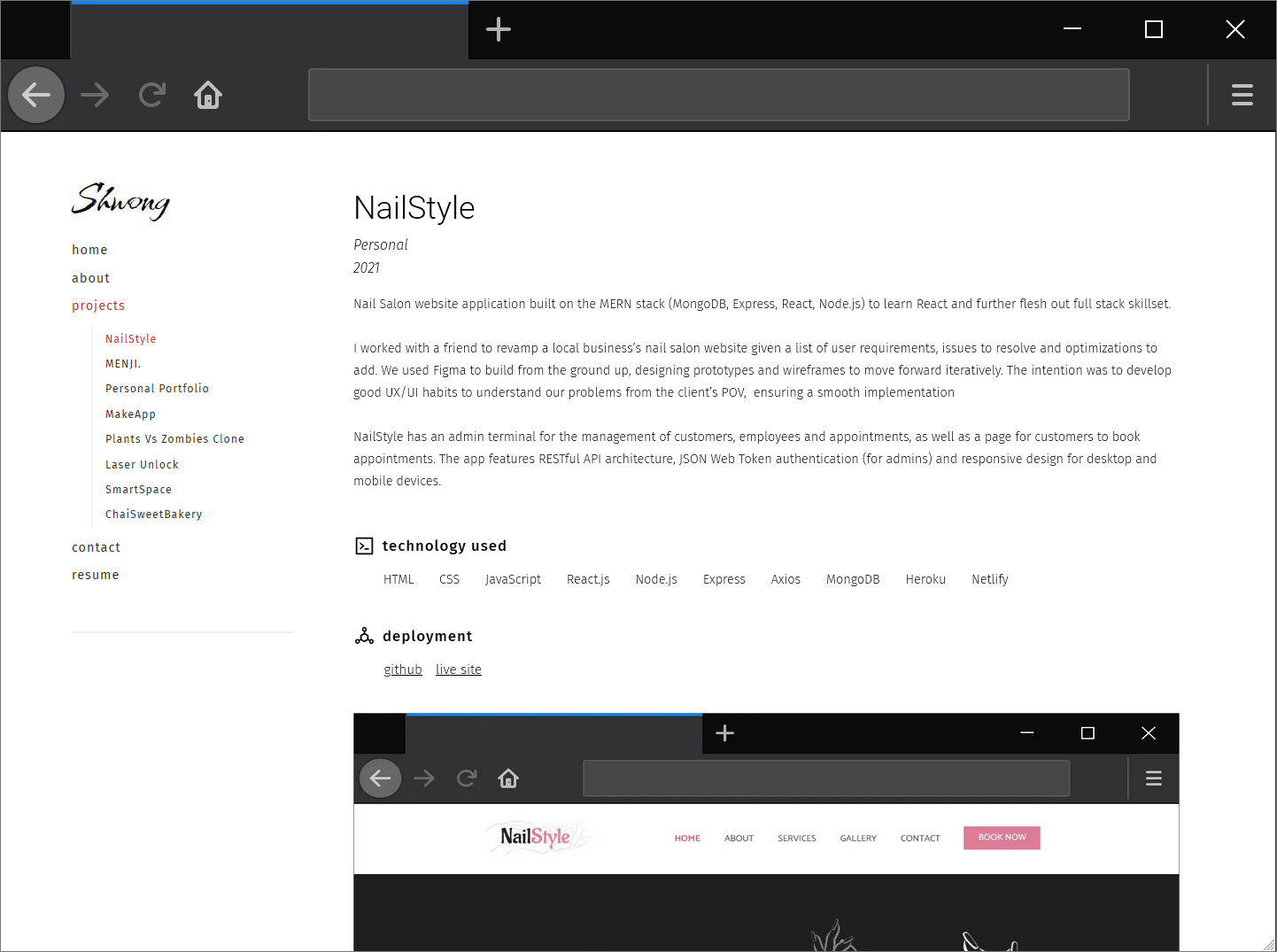Switch to the active browser tab

(x=269, y=31)
